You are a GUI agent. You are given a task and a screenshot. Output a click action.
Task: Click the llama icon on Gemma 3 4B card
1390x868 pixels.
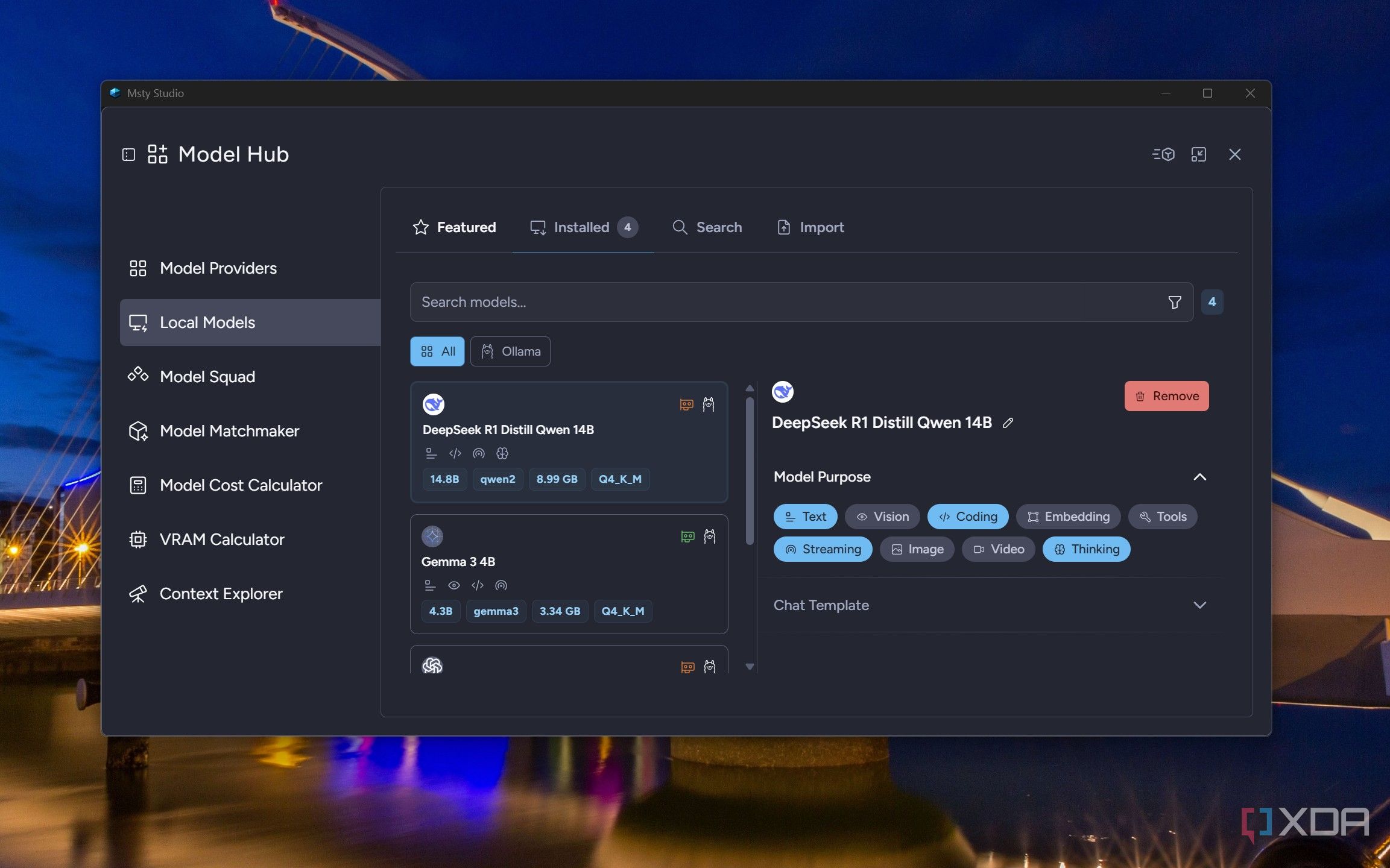point(710,536)
